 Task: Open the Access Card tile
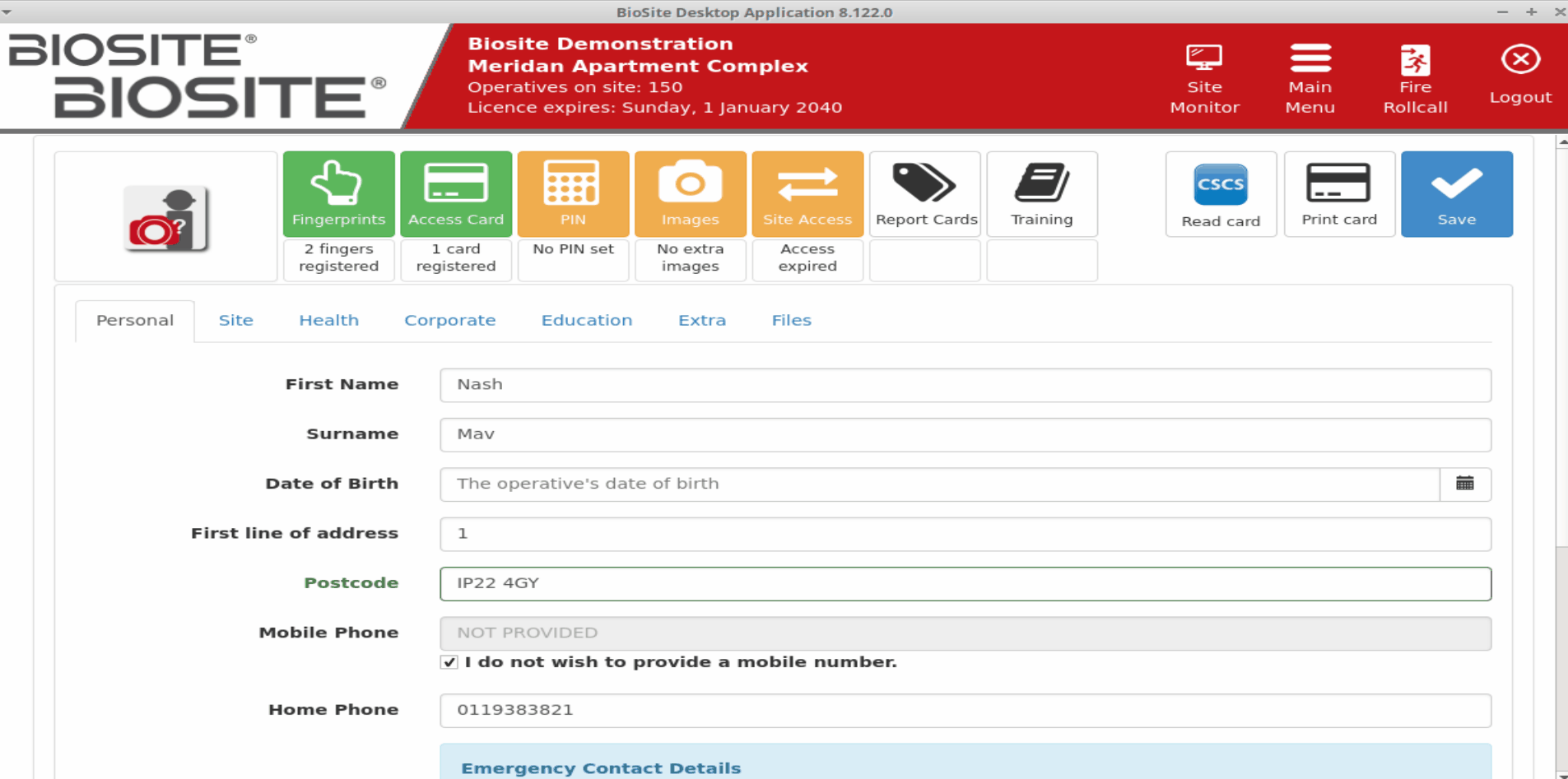pyautogui.click(x=456, y=194)
